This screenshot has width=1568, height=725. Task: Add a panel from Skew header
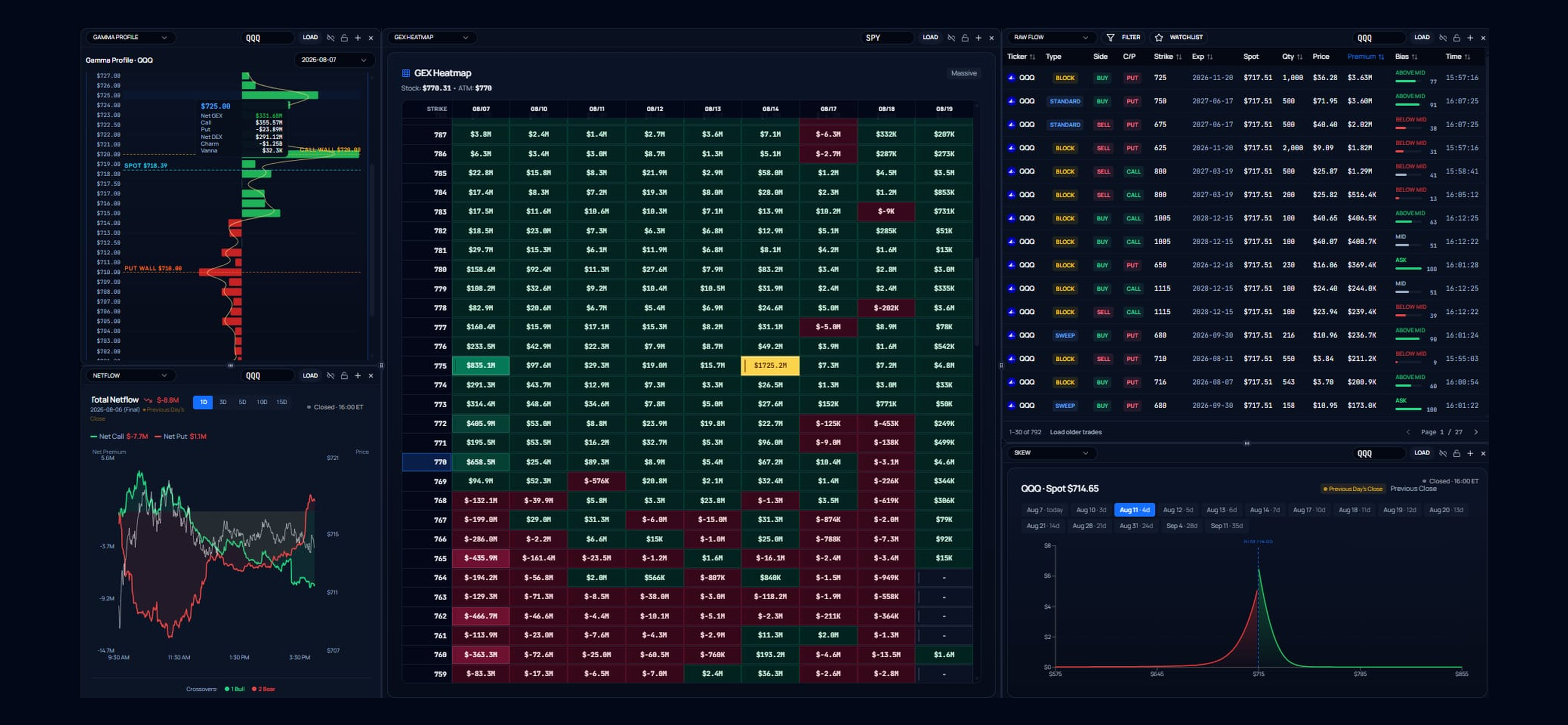1470,453
